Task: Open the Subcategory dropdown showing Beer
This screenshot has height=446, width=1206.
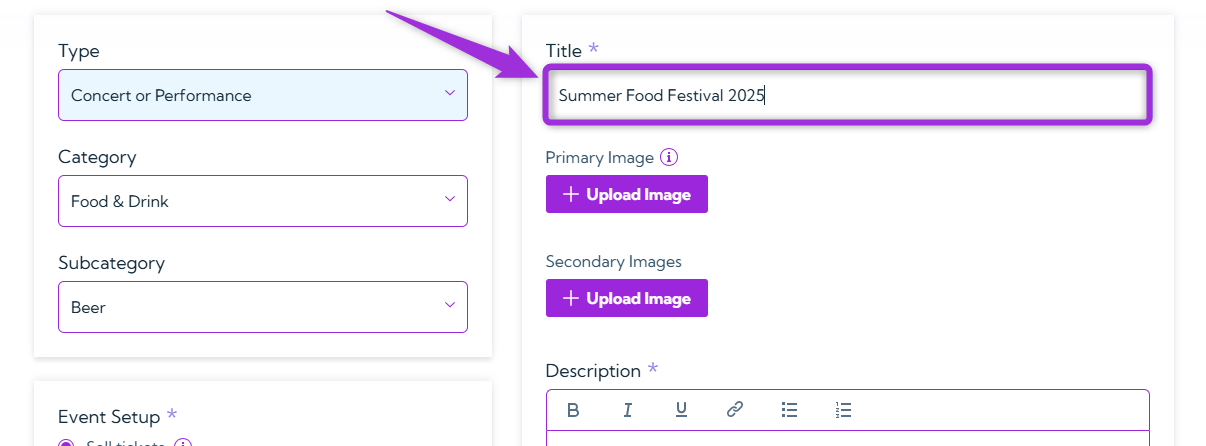Action: (263, 307)
